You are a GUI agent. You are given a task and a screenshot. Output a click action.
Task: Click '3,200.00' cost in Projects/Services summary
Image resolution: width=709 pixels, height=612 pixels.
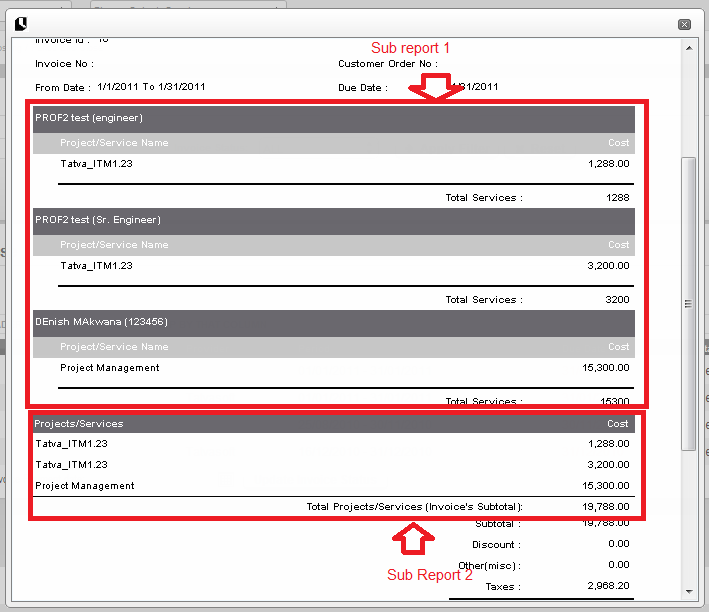coord(608,465)
